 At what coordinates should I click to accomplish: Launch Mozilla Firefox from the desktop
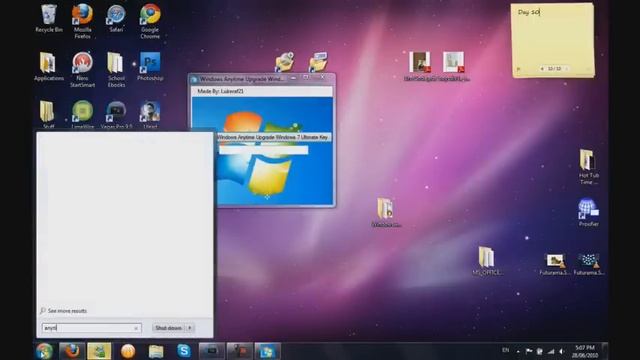82,21
